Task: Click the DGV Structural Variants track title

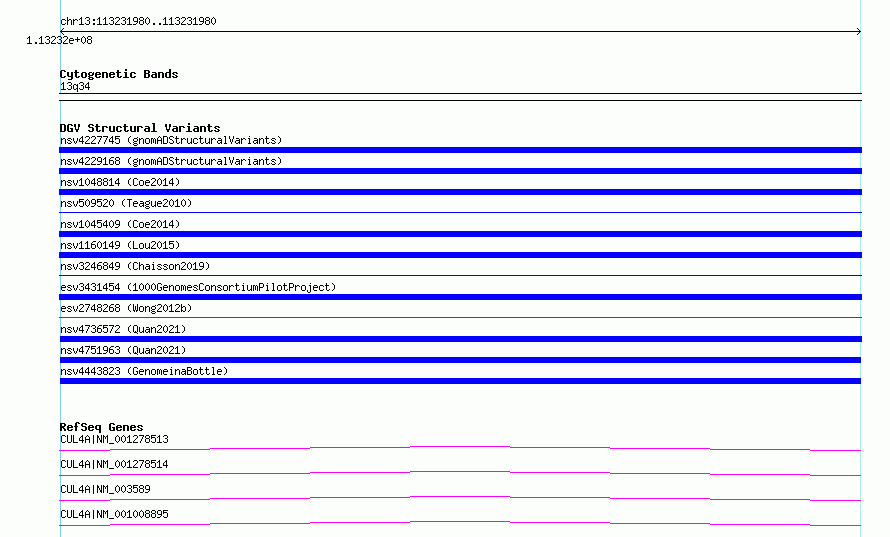Action: pos(140,128)
